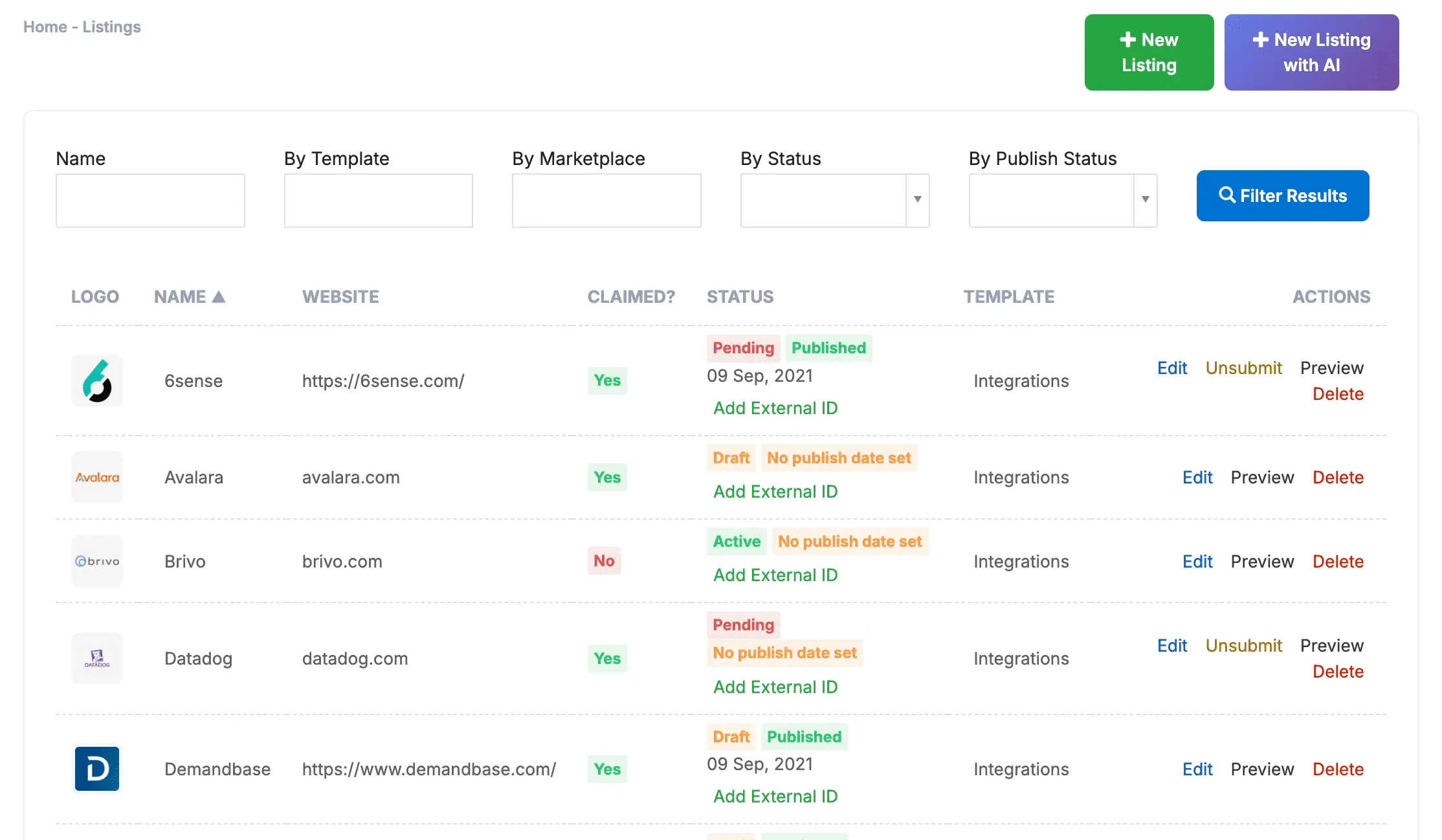Viewport: 1442px width, 840px height.
Task: Open the Brivo logo image
Action: [97, 561]
